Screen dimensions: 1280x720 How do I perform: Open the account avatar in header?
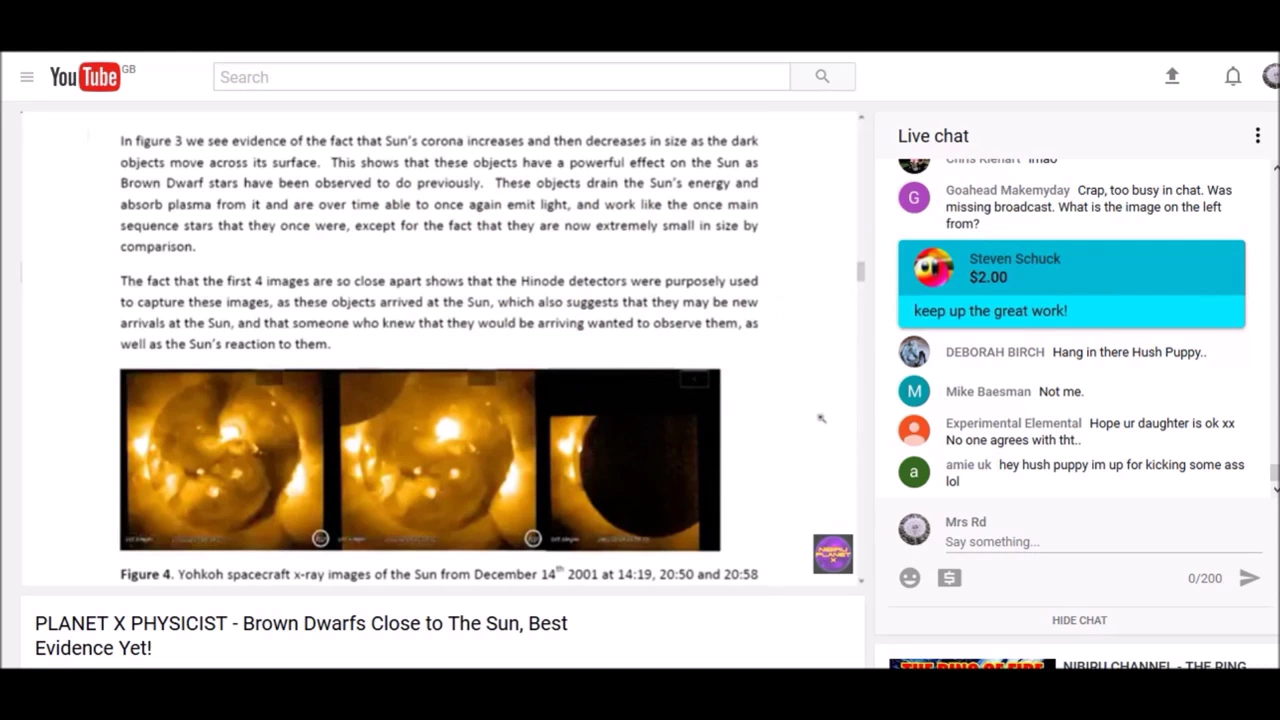pos(1272,76)
